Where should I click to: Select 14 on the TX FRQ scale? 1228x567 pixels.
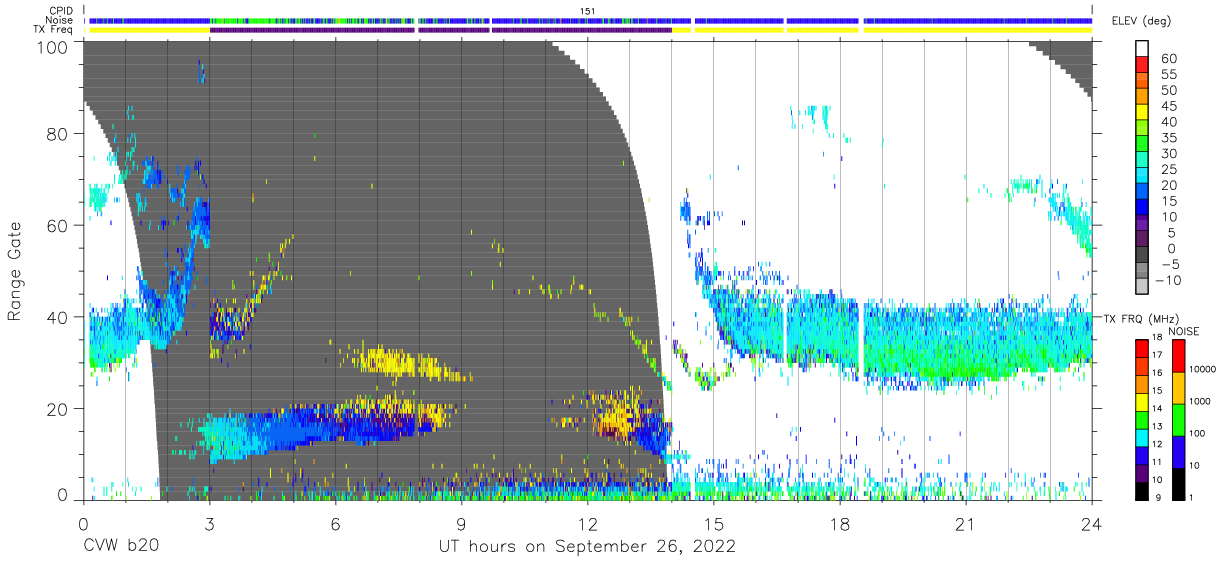click(1159, 410)
